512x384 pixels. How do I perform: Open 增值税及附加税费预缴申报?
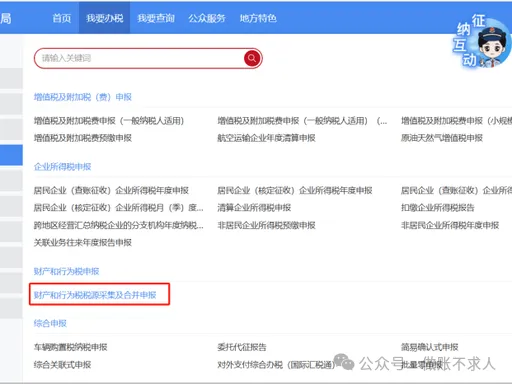(83, 138)
